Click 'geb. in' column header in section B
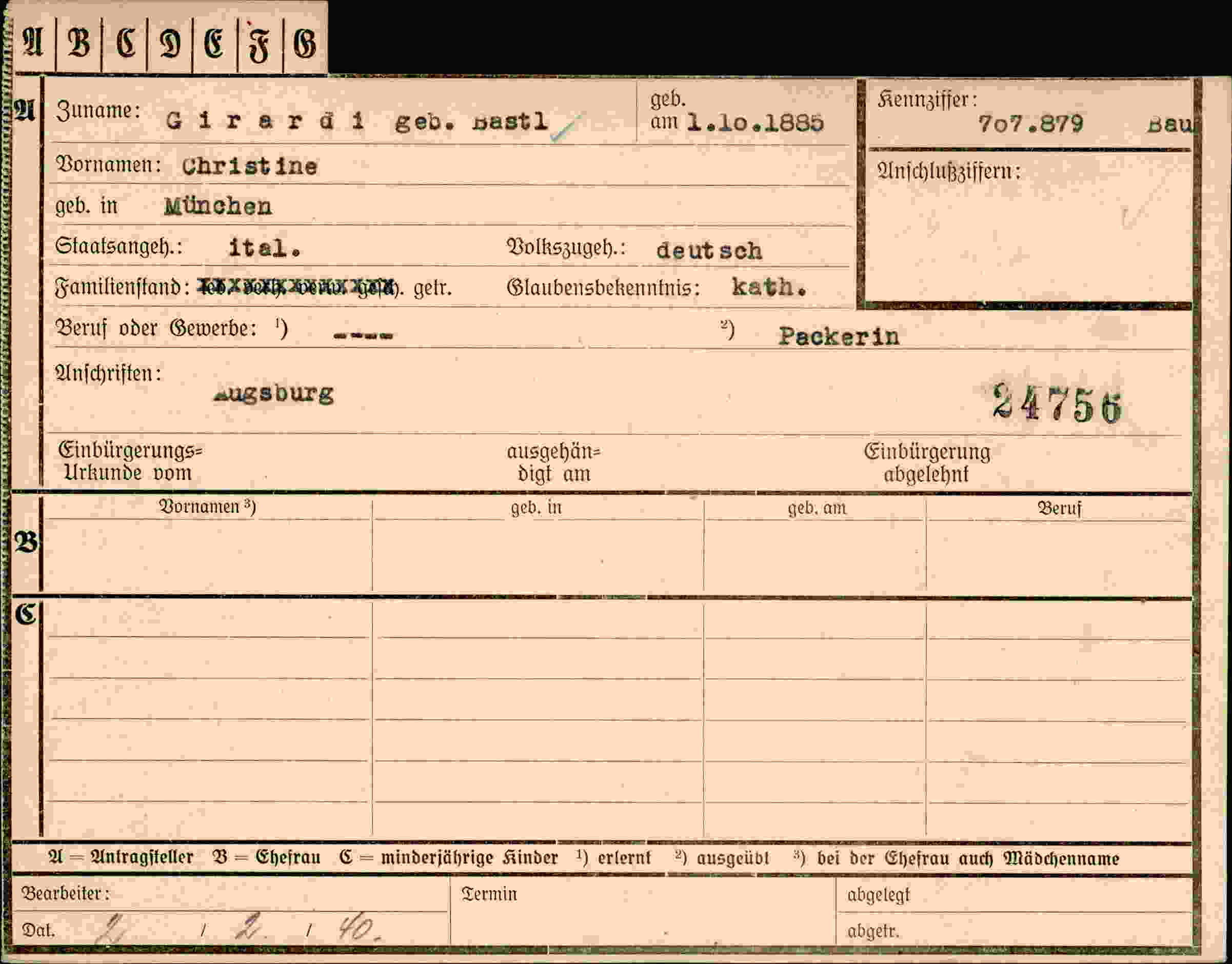Viewport: 1232px width, 964px height. pyautogui.click(x=536, y=508)
